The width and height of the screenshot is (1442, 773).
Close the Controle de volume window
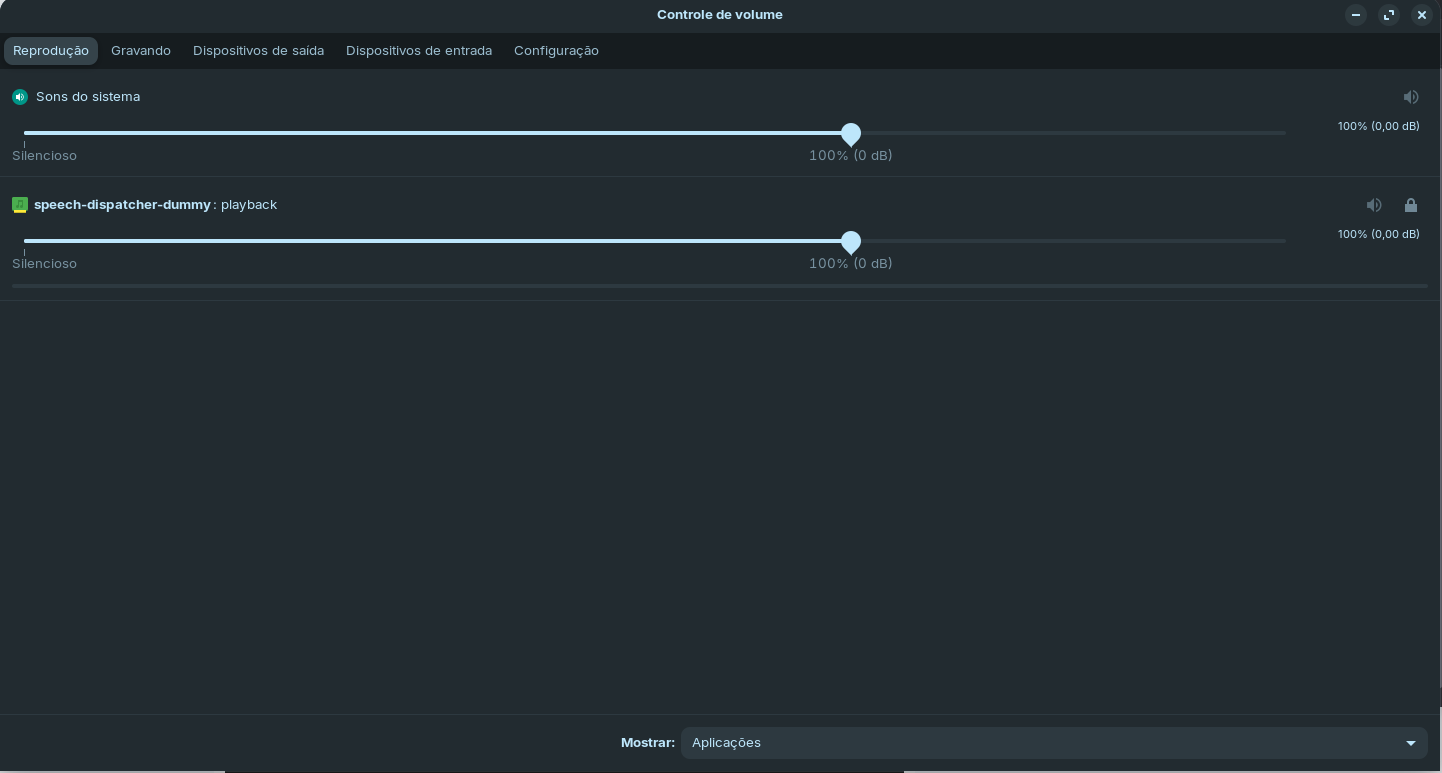point(1421,15)
